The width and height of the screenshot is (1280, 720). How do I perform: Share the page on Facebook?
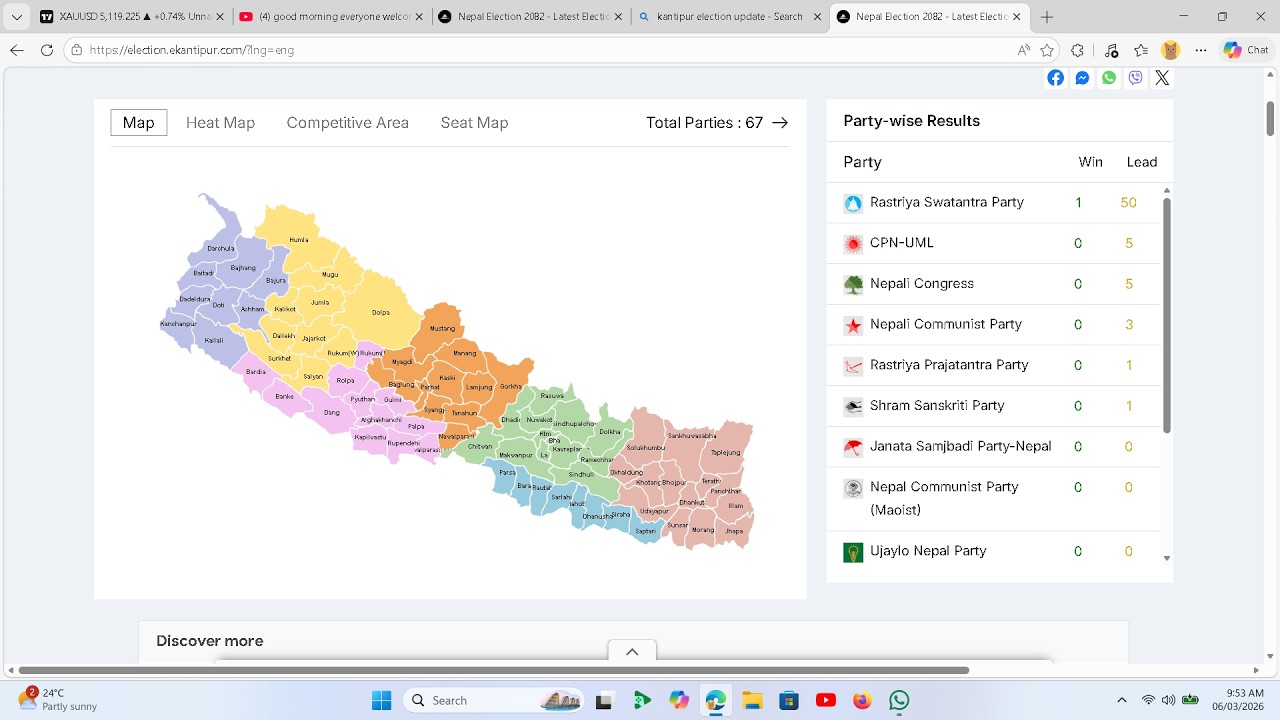[x=1056, y=78]
